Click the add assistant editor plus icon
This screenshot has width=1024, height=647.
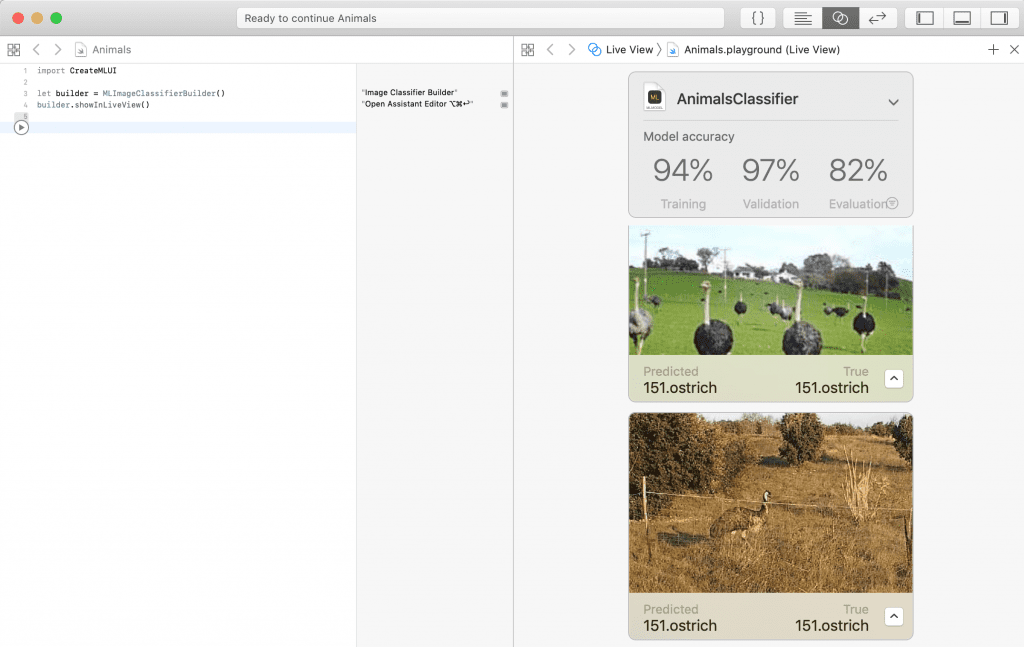pyautogui.click(x=993, y=49)
